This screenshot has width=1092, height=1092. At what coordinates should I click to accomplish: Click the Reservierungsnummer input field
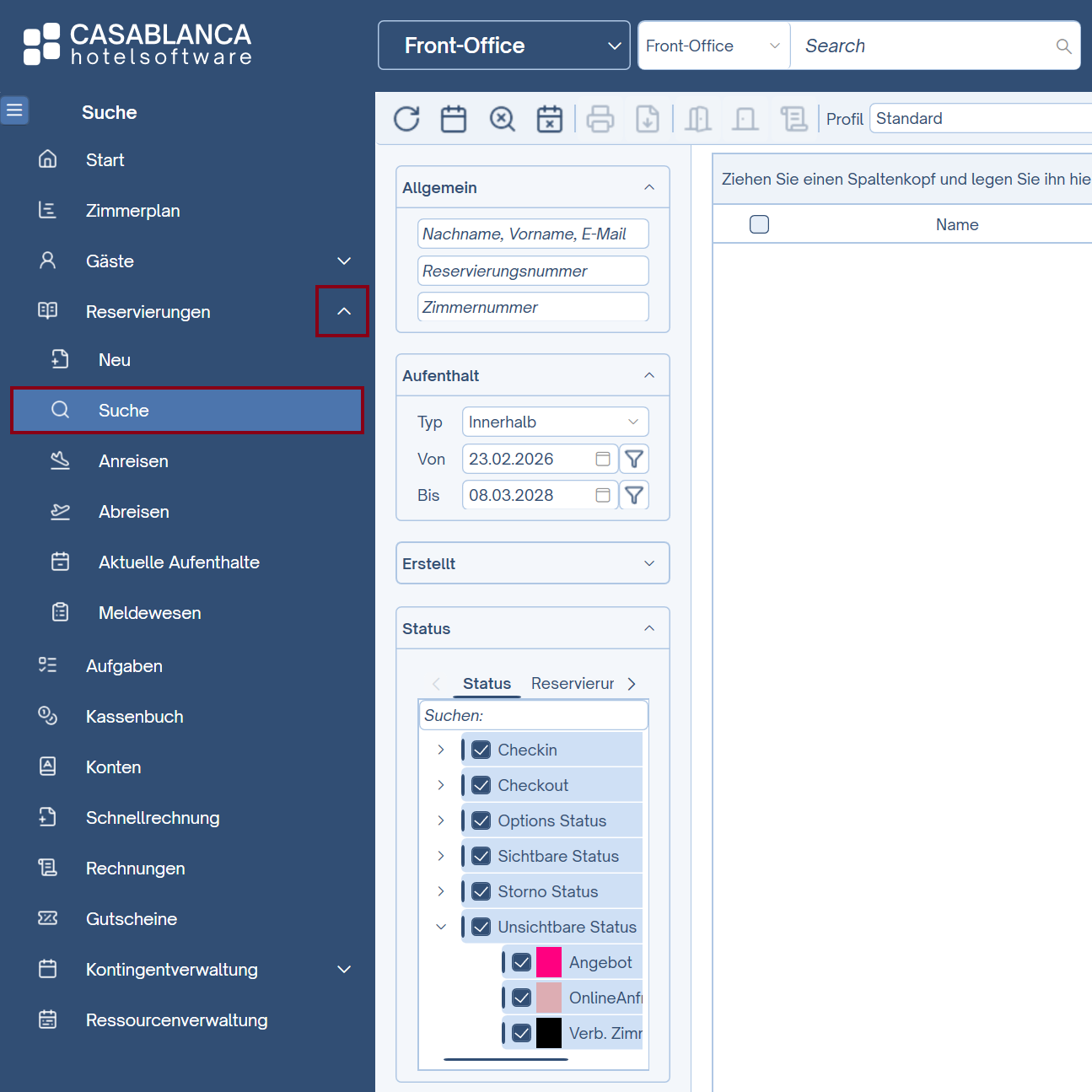[x=533, y=271]
